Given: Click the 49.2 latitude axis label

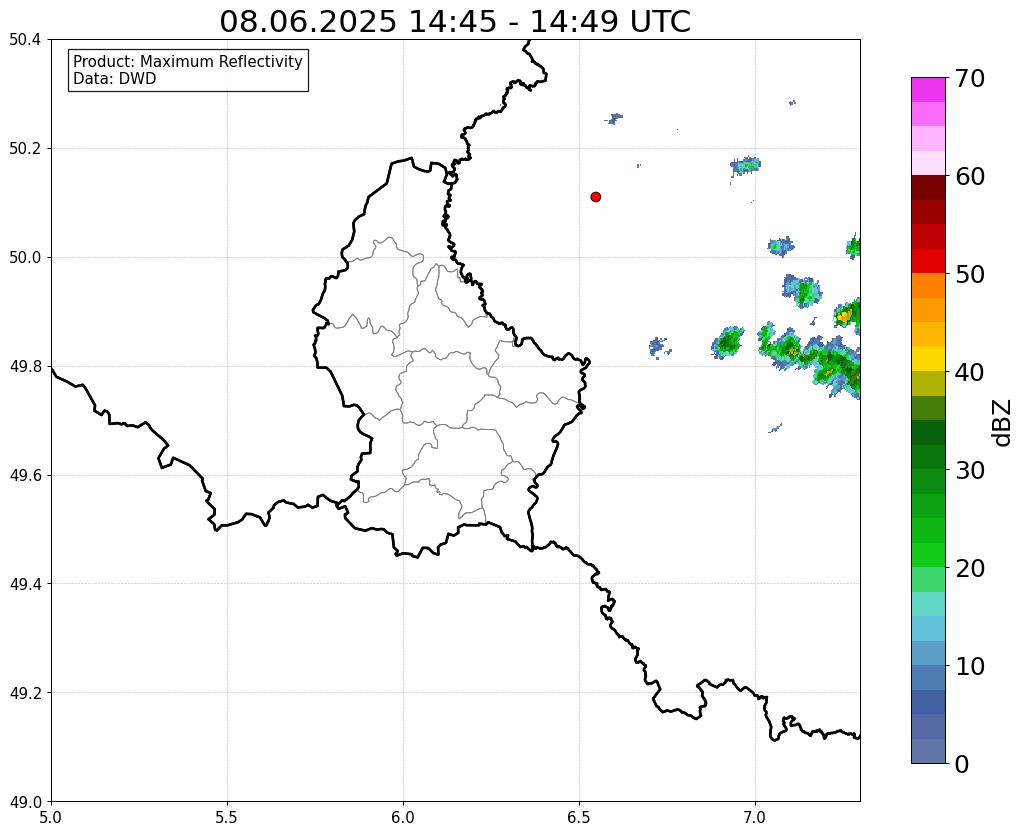Looking at the screenshot, I should pyautogui.click(x=25, y=693).
